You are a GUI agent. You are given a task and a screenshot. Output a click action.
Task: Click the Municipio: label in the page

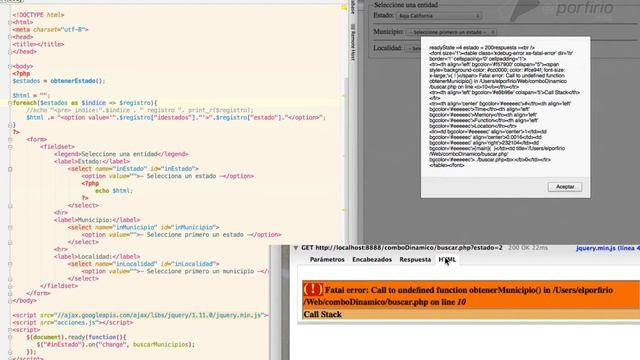(388, 31)
